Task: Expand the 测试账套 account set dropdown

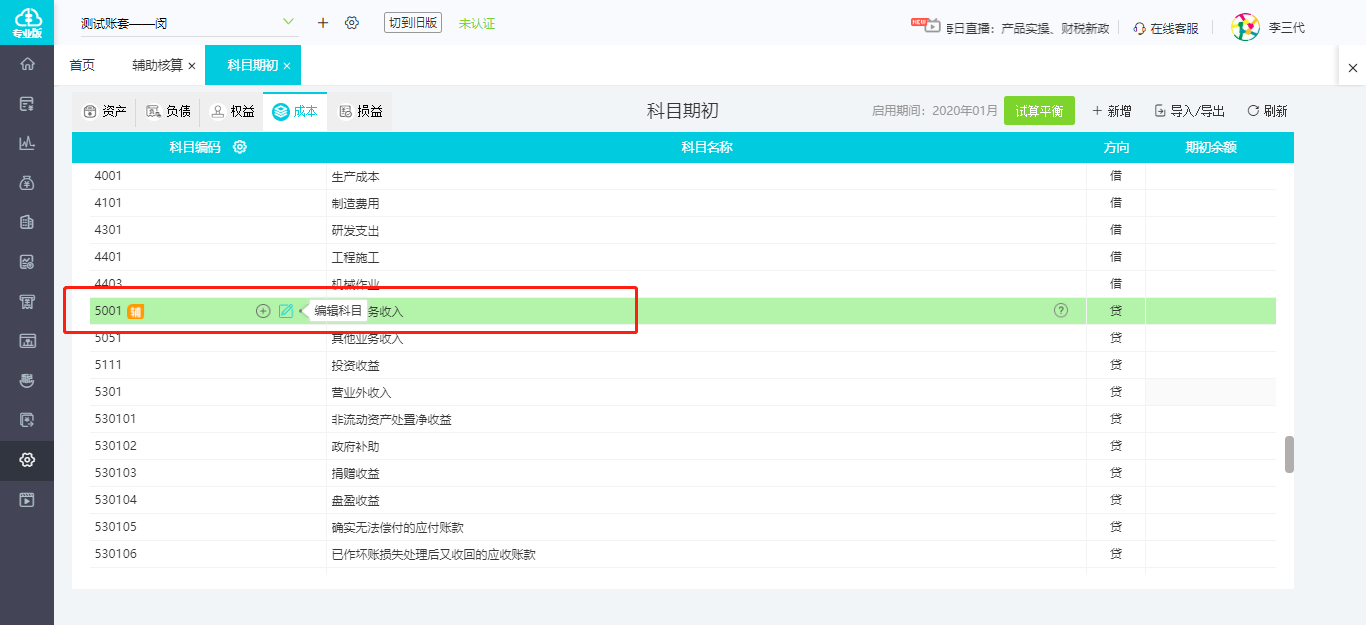Action: (x=288, y=22)
